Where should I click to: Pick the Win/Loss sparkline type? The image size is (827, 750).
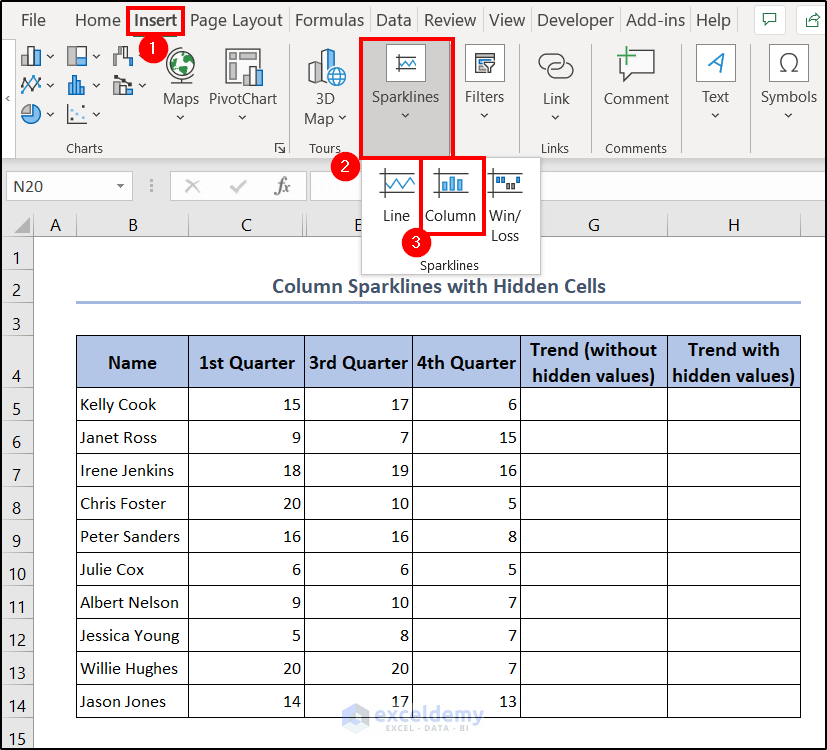(505, 206)
